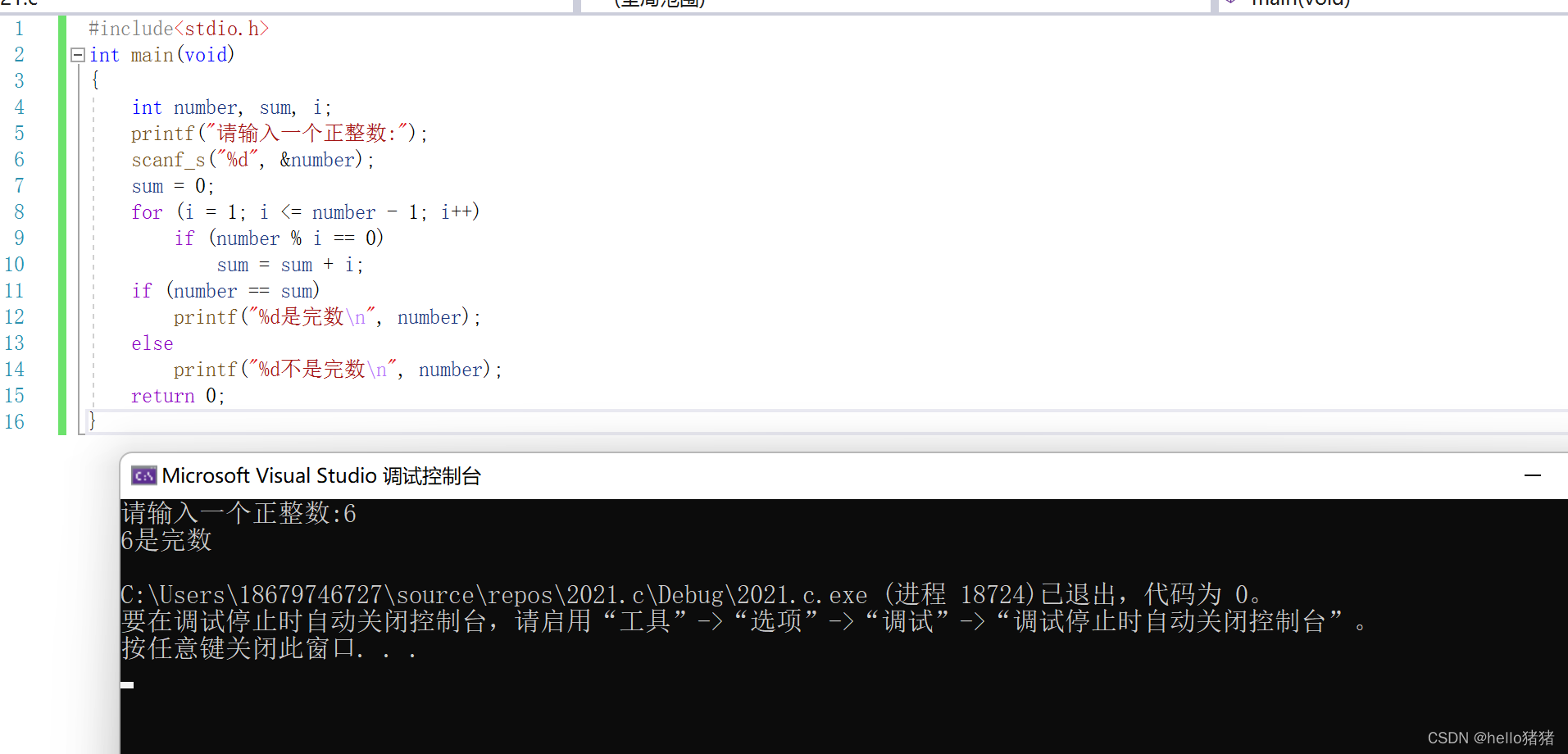Click the 'int main(void)' declaration
Image resolution: width=1568 pixels, height=754 pixels.
point(161,55)
